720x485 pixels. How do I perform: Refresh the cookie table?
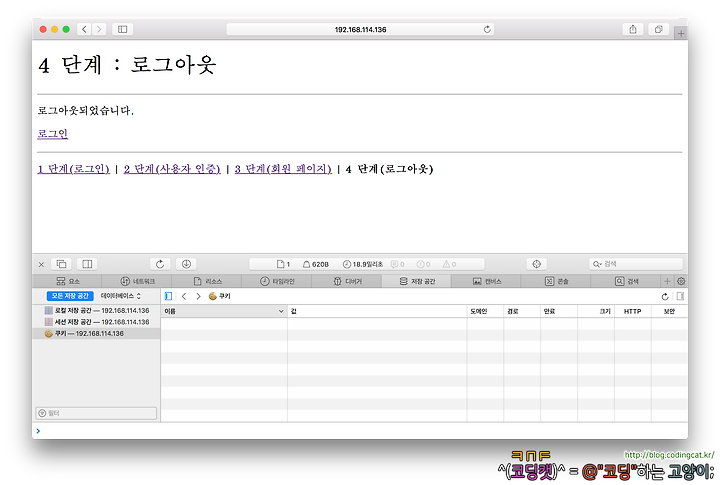(x=665, y=297)
